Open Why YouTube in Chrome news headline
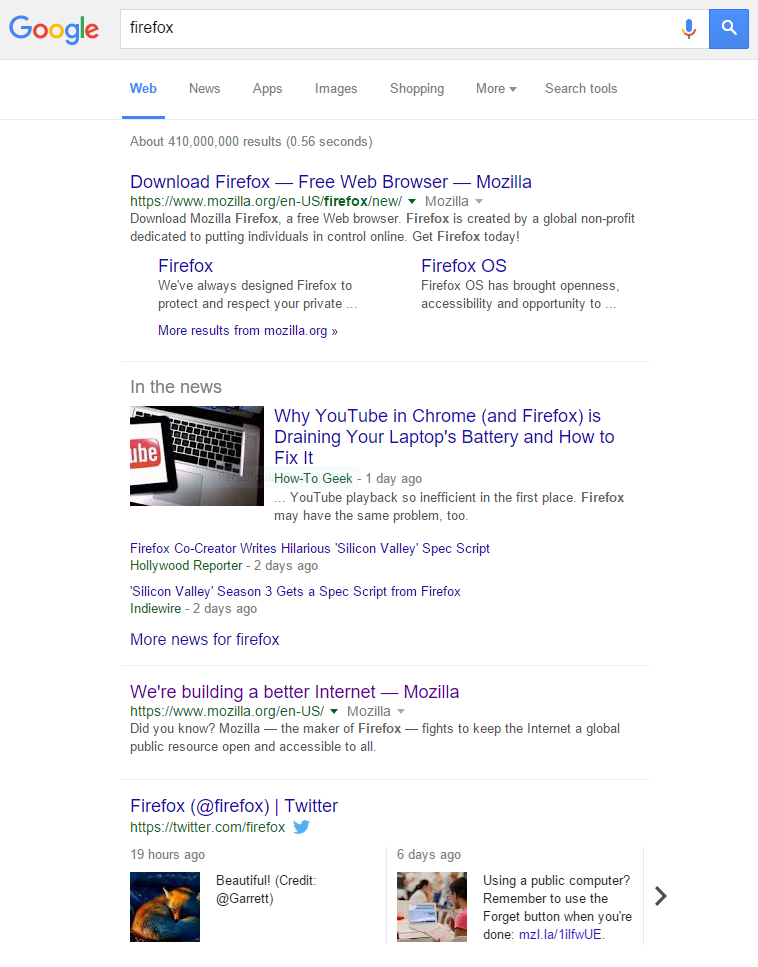Image resolution: width=758 pixels, height=967 pixels. coord(444,437)
